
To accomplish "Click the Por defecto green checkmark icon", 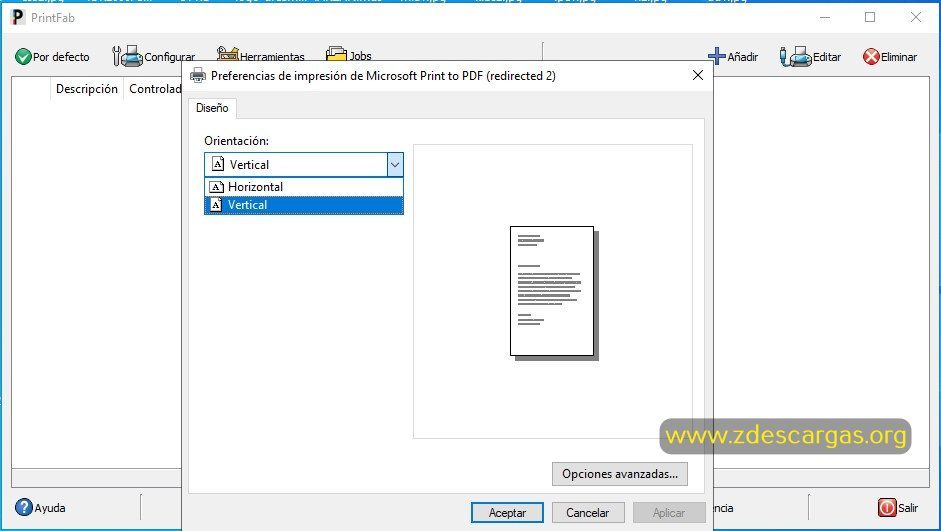I will [x=23, y=57].
